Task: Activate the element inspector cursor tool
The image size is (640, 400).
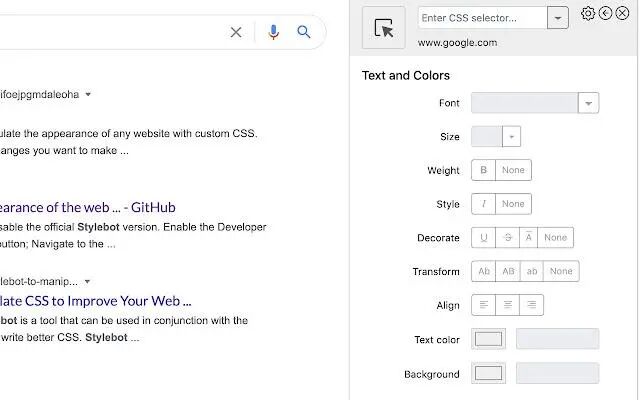Action: click(384, 28)
